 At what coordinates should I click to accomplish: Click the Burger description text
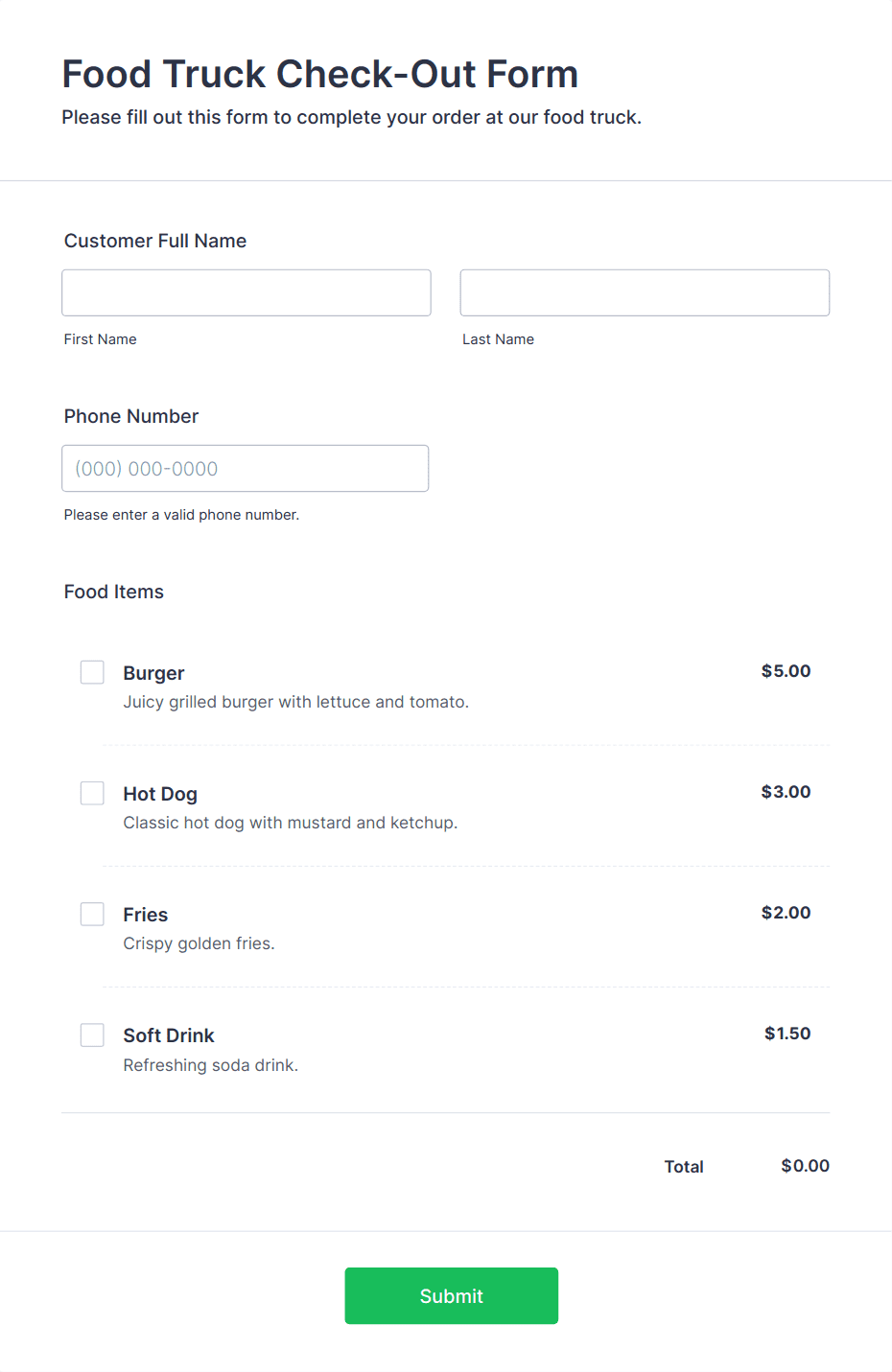pyautogui.click(x=296, y=702)
